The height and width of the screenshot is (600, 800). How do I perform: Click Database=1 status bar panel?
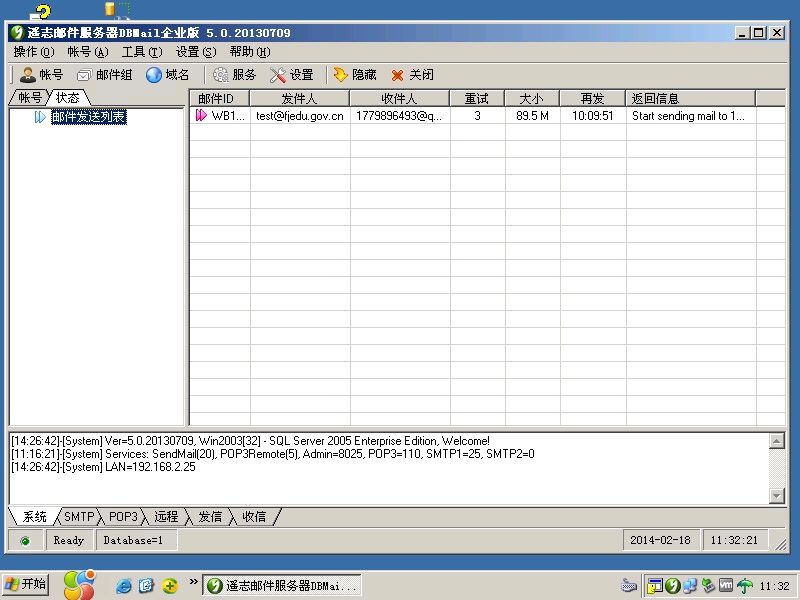(x=136, y=540)
